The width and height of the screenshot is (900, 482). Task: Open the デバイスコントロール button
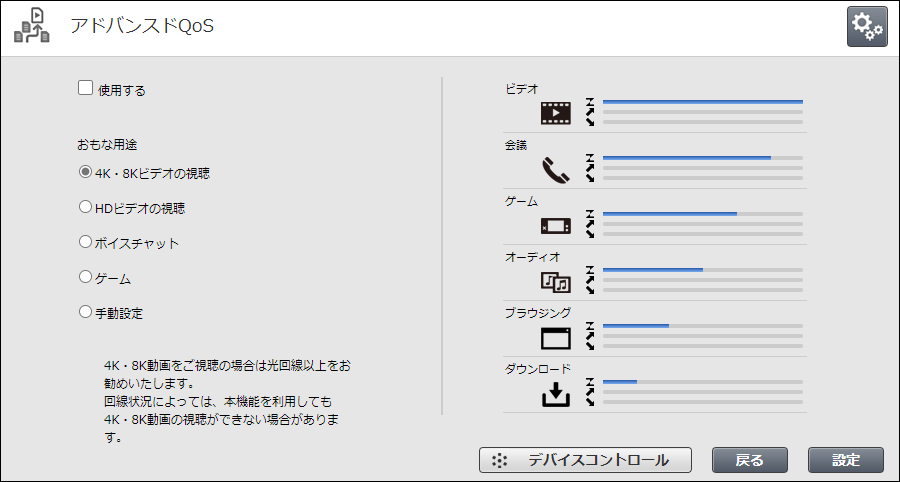pos(585,460)
